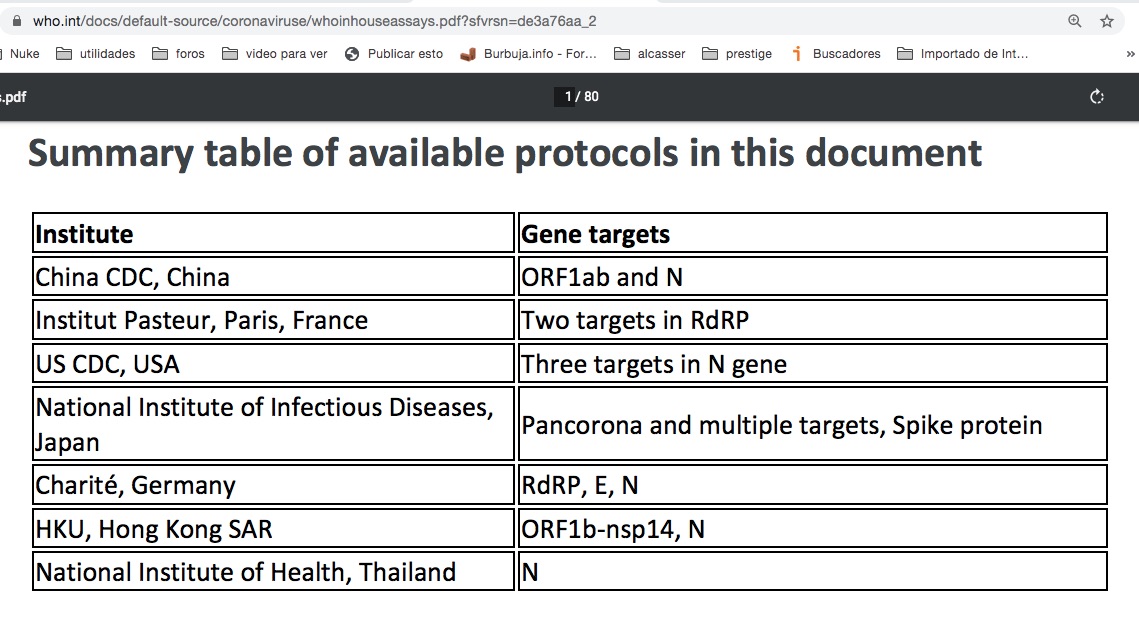Screen dimensions: 1139x620
Task: Expand the alcasser bookmarks folder
Action: 650,54
